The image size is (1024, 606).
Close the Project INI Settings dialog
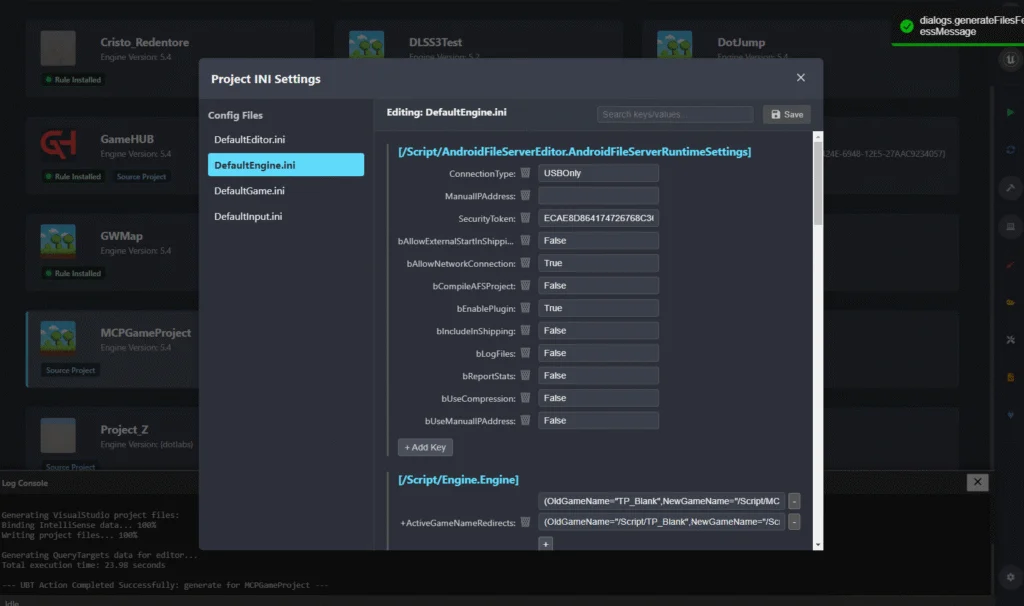click(800, 78)
